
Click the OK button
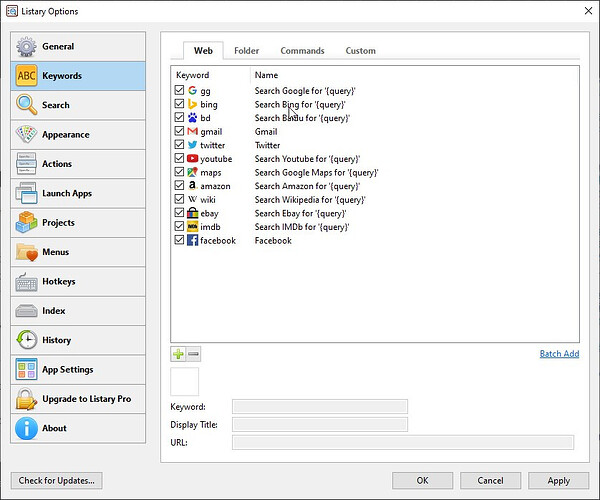click(422, 480)
